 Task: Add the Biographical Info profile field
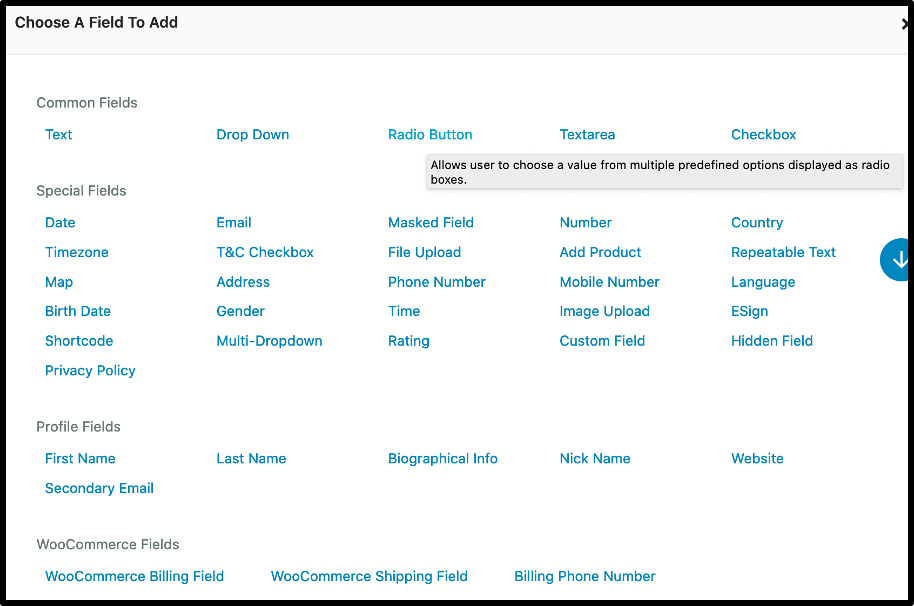click(442, 458)
